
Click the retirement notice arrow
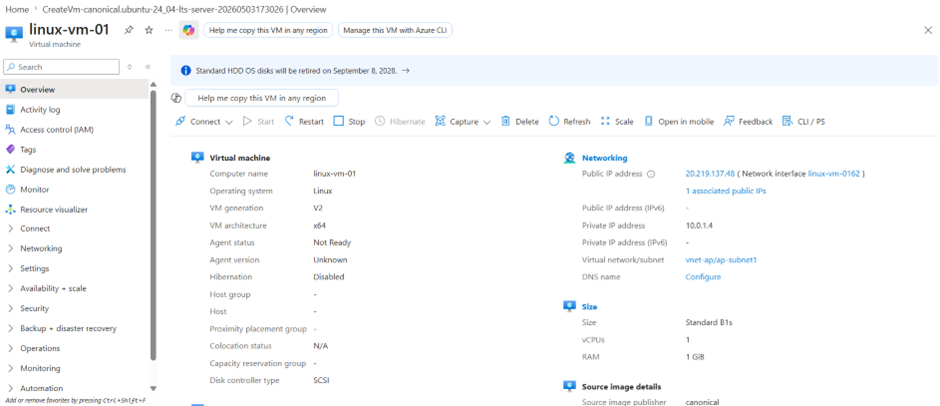pos(406,70)
